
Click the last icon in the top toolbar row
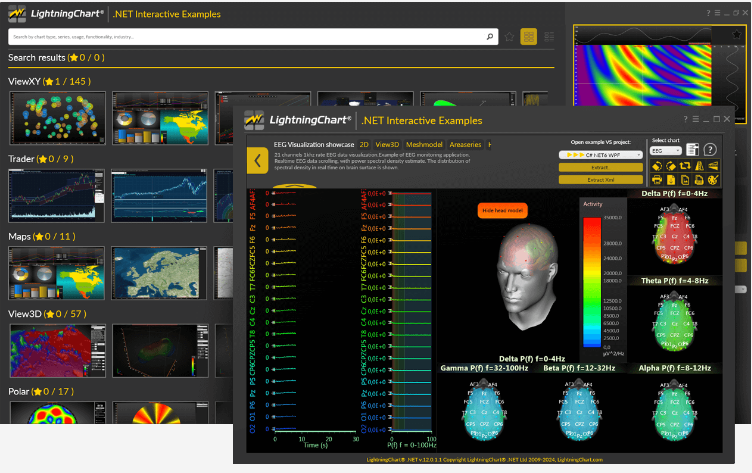point(713,166)
